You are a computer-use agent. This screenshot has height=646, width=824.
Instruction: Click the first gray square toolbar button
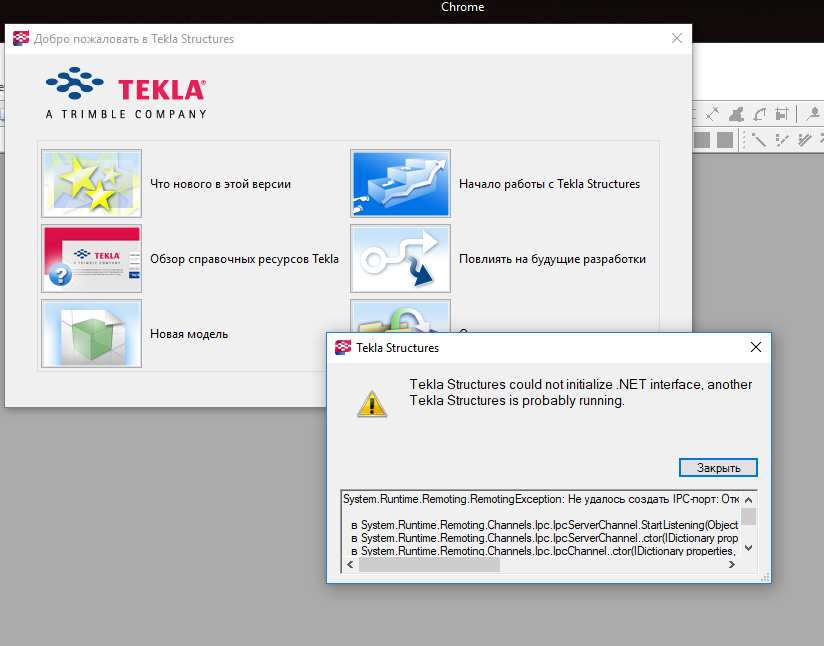702,140
